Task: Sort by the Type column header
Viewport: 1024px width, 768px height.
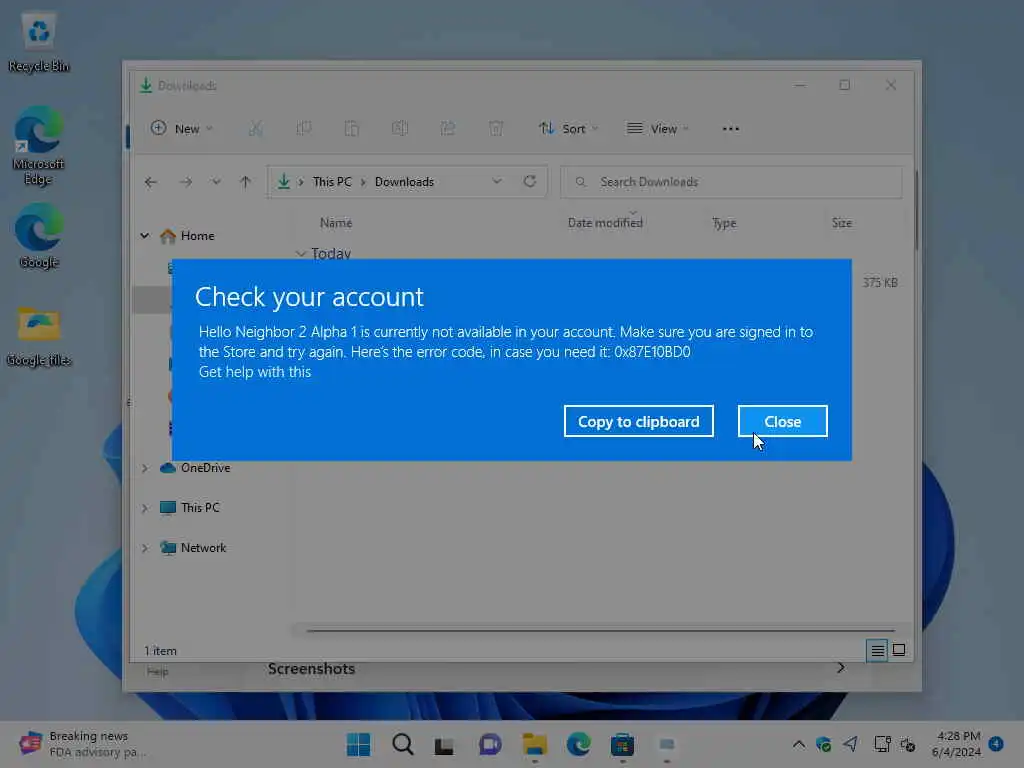Action: pyautogui.click(x=724, y=223)
